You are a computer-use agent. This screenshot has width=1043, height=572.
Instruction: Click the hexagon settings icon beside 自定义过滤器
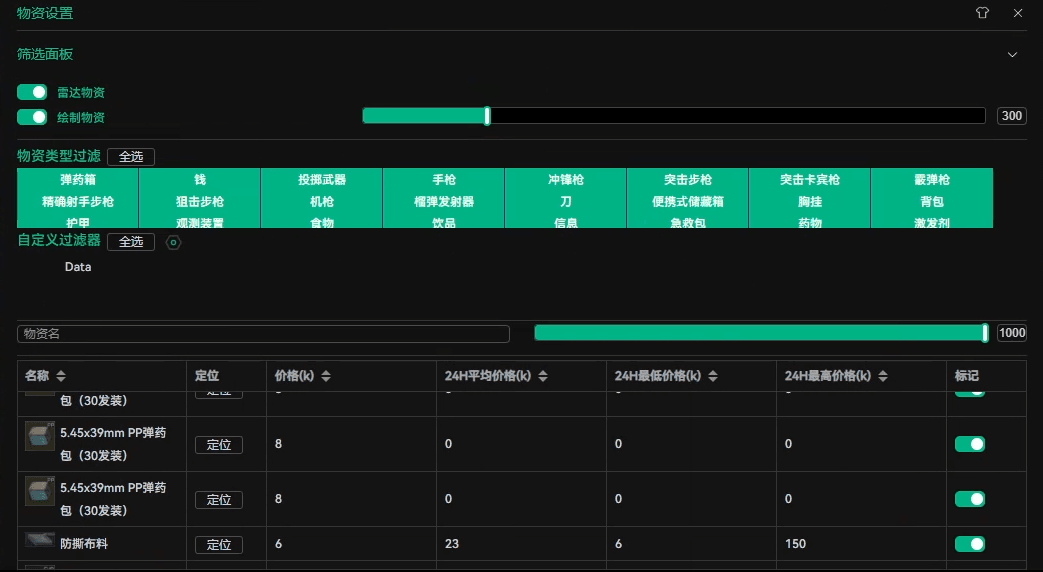(173, 242)
